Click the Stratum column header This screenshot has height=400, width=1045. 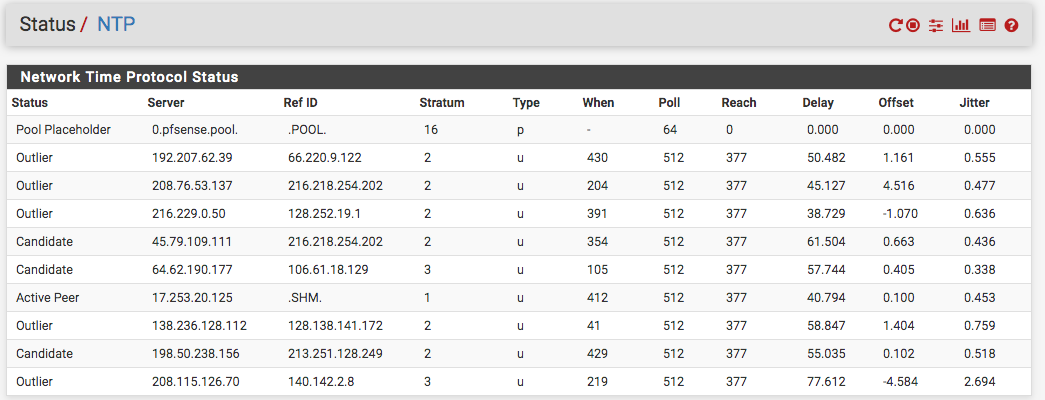(442, 103)
